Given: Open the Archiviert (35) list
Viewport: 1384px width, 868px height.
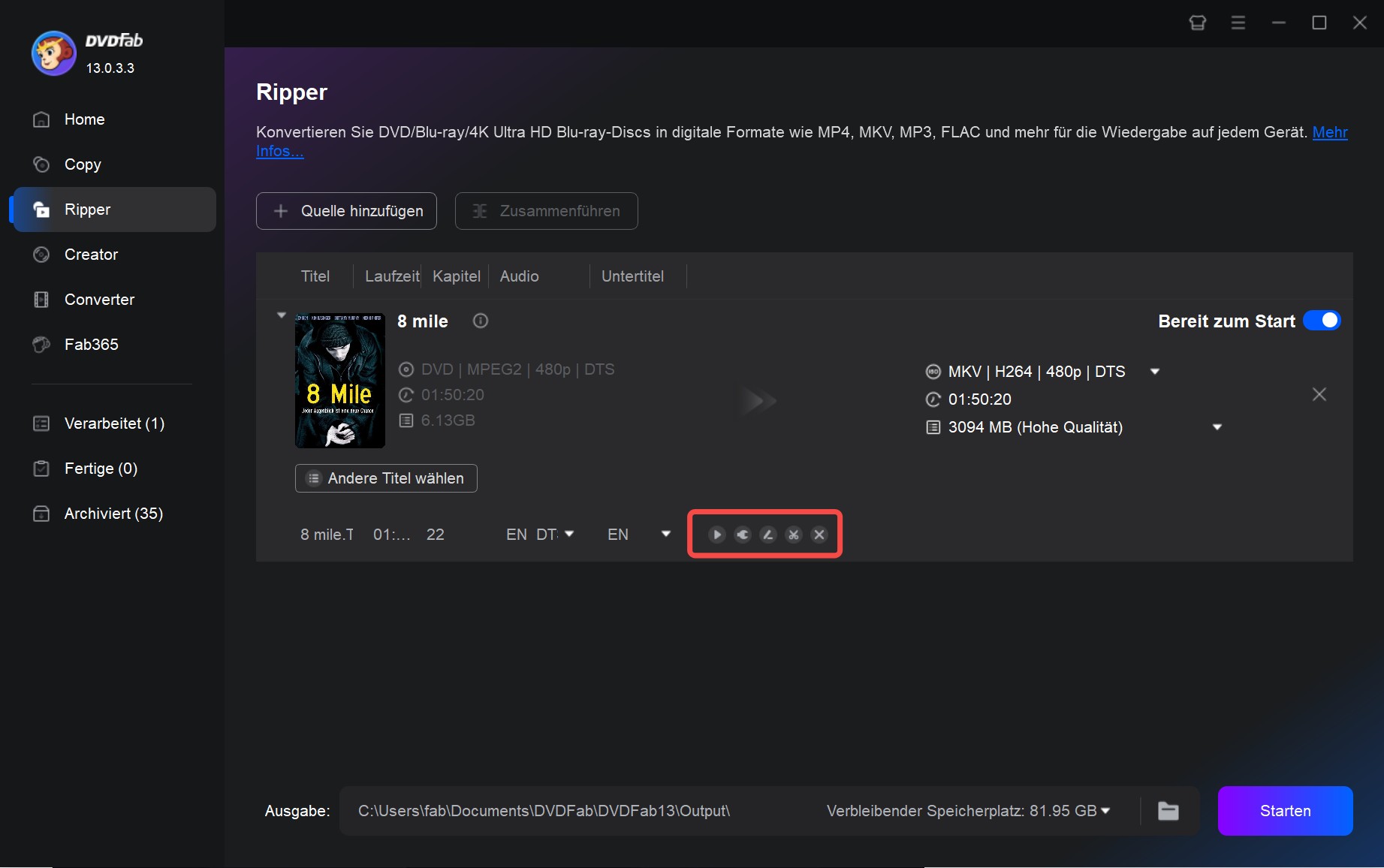Looking at the screenshot, I should (113, 514).
